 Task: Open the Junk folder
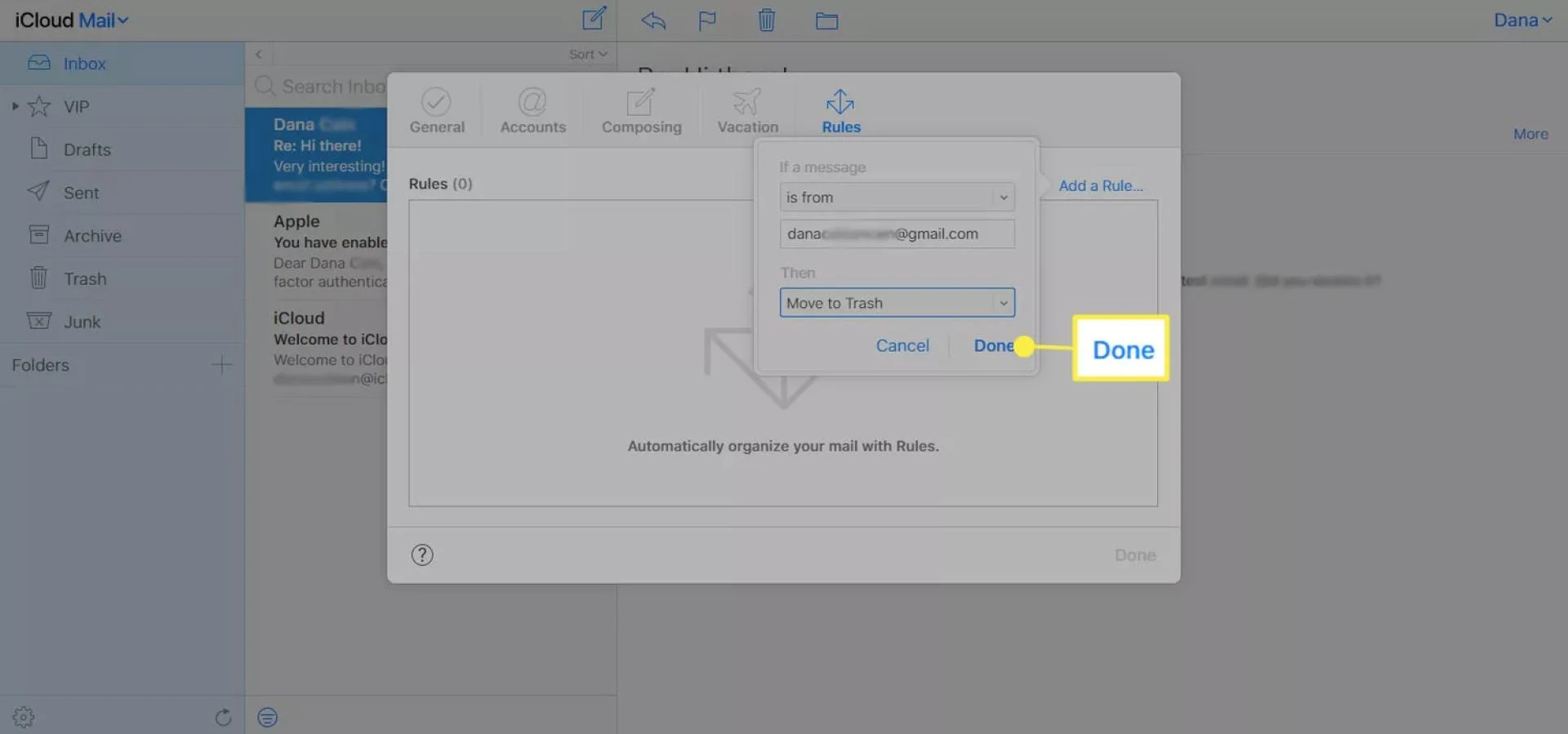coord(122,322)
